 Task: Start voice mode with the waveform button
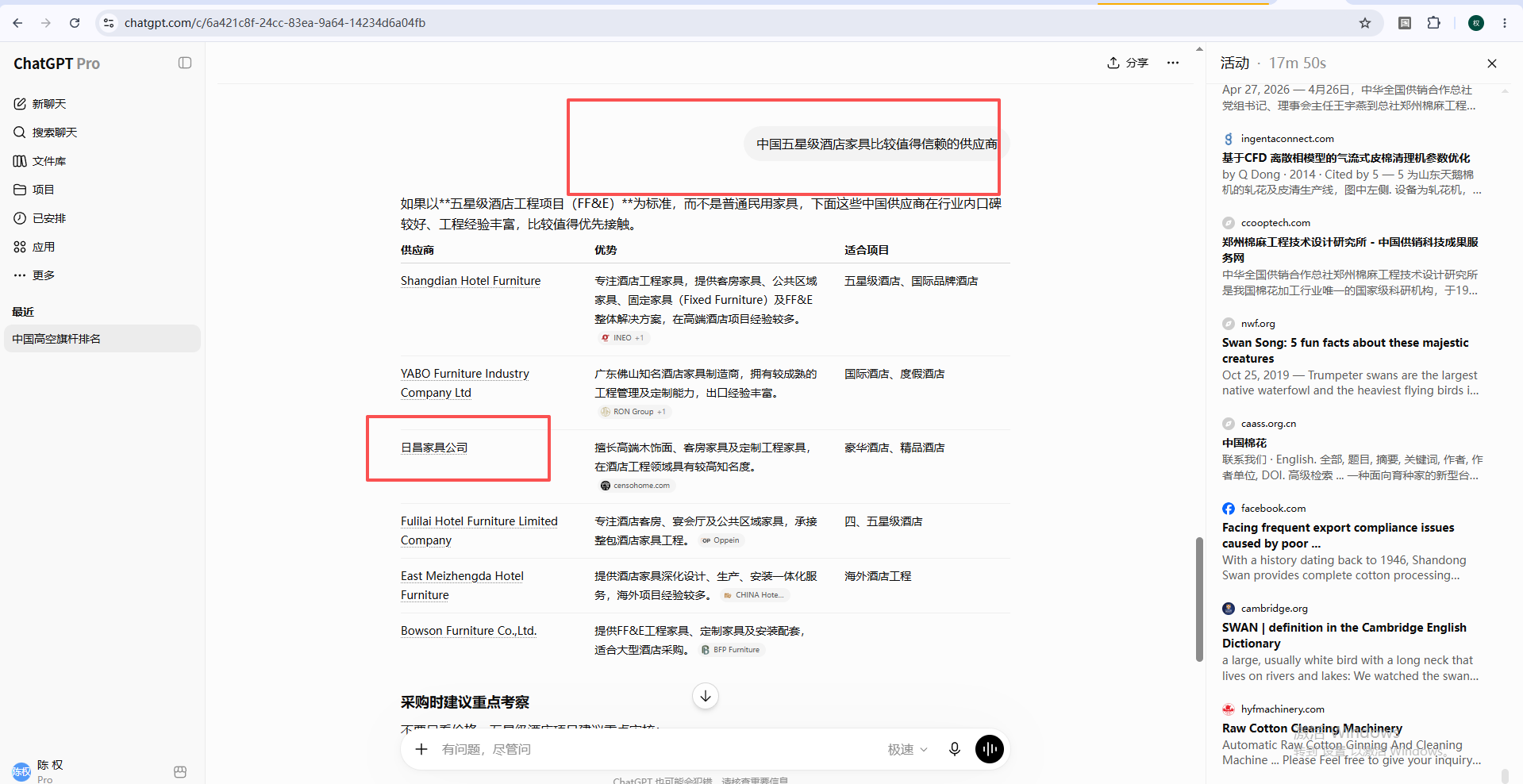[990, 749]
